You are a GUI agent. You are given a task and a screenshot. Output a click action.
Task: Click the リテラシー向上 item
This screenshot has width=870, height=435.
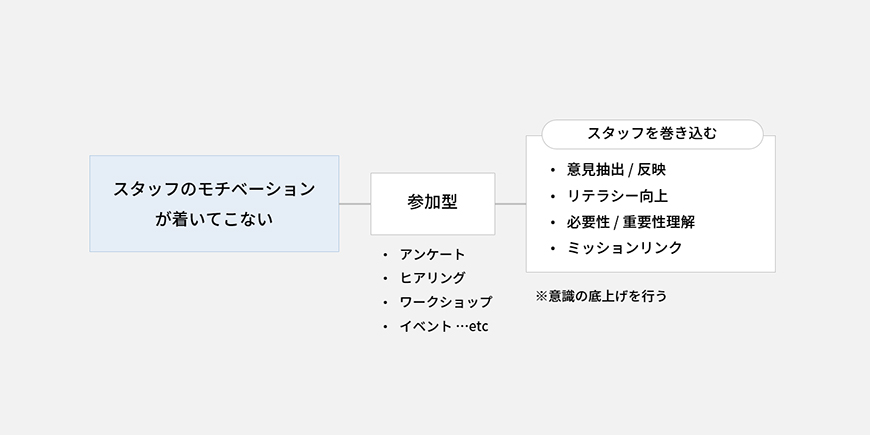[617, 196]
